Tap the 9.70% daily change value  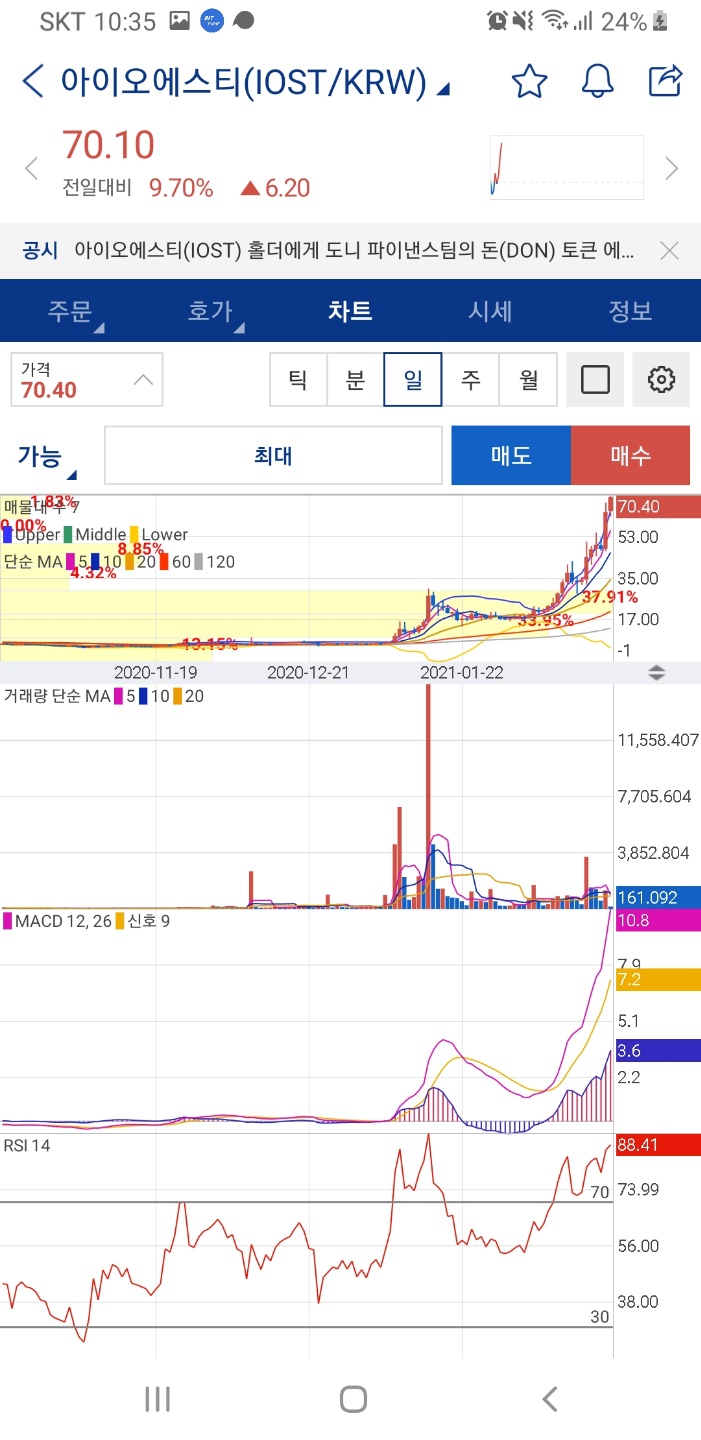[181, 188]
